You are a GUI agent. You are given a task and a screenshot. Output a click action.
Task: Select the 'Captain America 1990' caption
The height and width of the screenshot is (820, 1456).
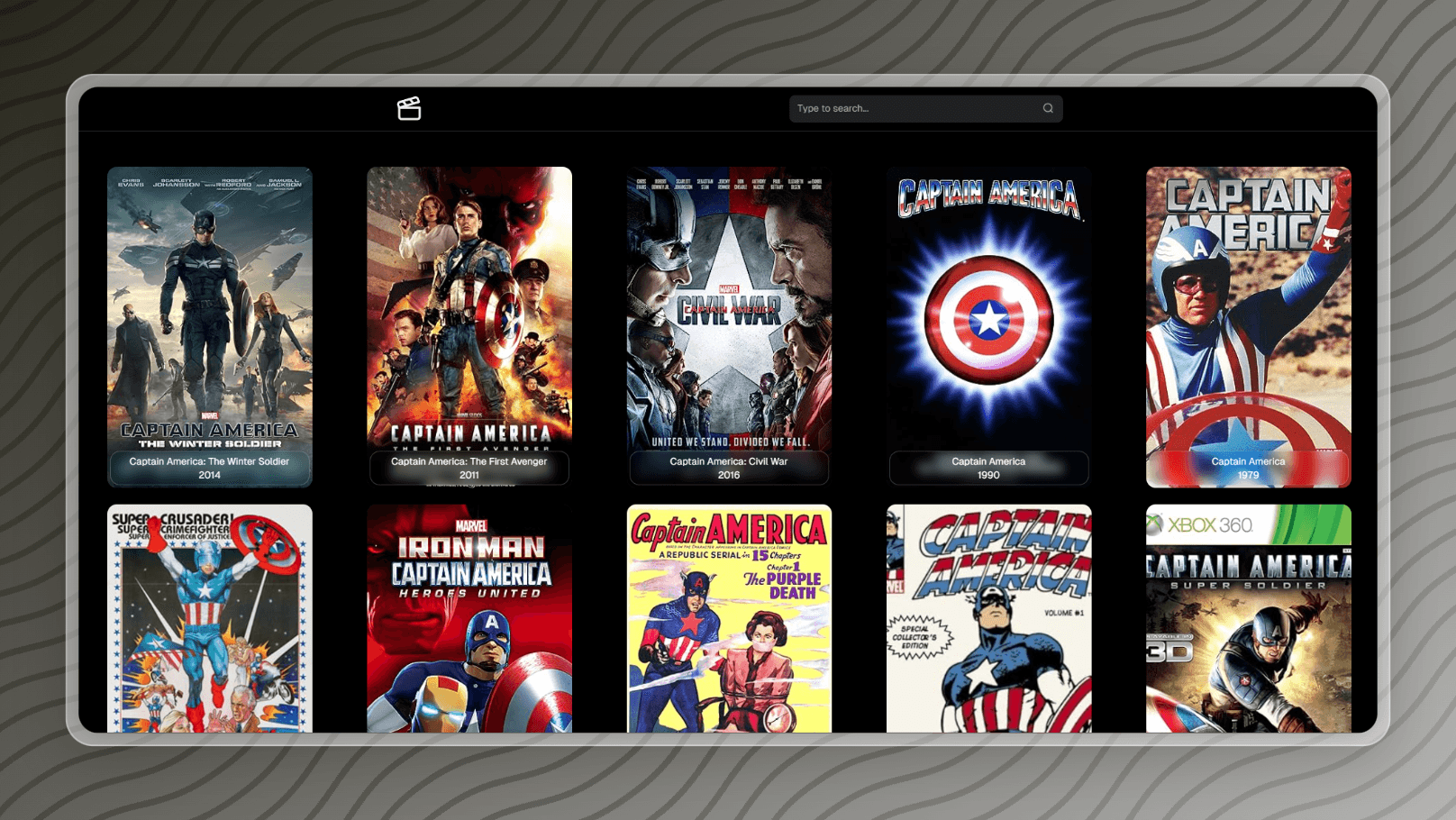pos(988,468)
